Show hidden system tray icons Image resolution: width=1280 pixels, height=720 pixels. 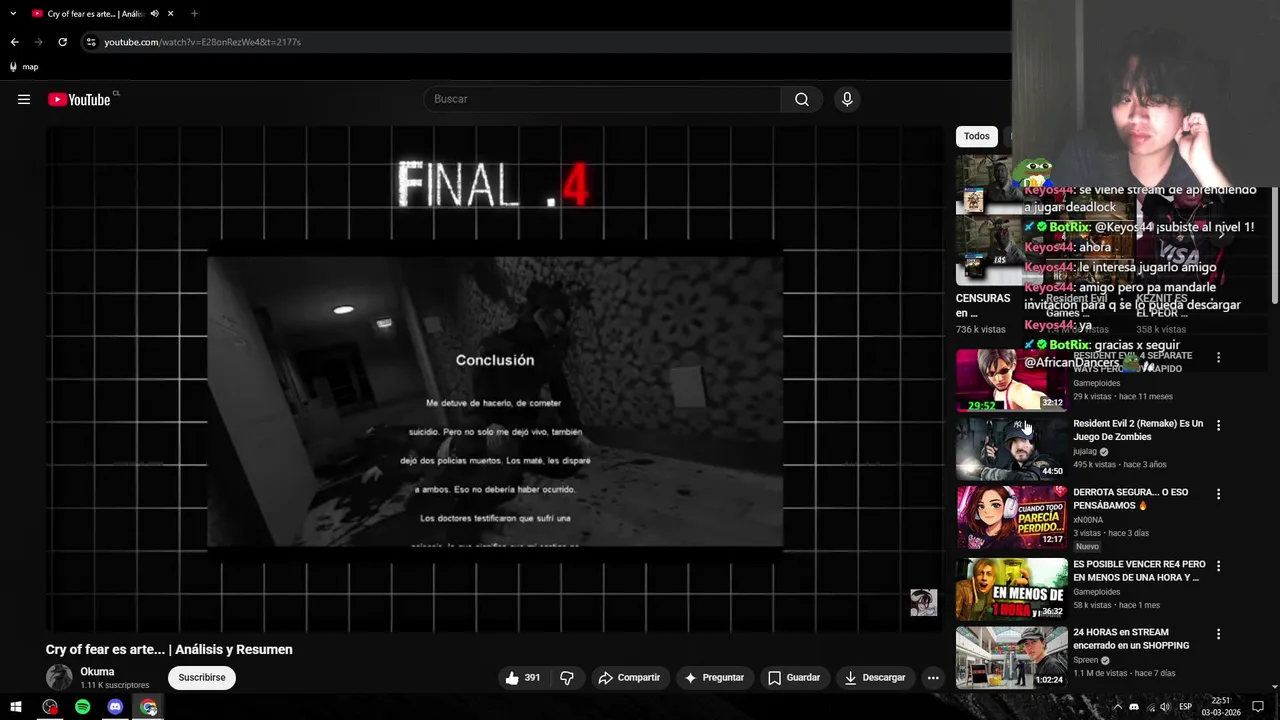pyautogui.click(x=1118, y=707)
